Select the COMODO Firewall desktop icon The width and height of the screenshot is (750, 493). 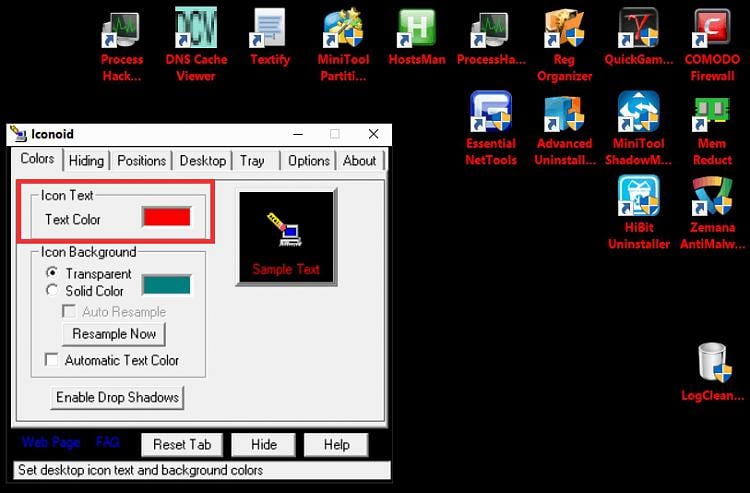point(712,44)
